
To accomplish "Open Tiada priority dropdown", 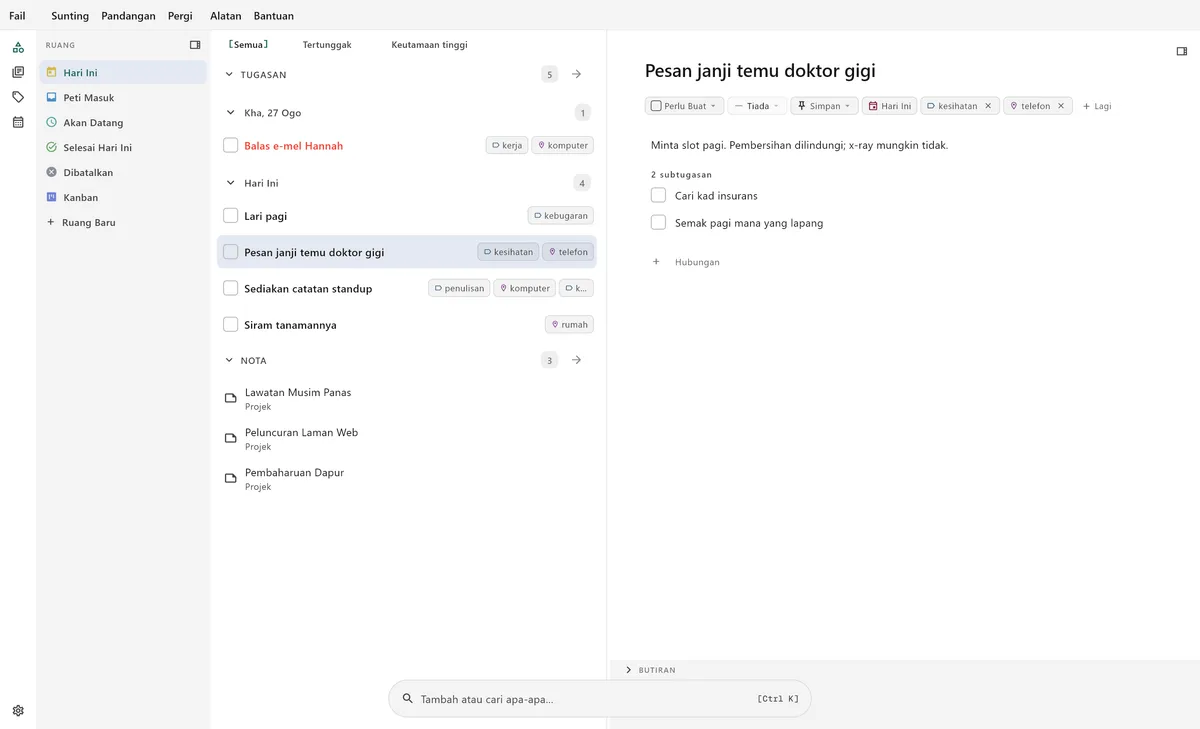I will click(757, 106).
